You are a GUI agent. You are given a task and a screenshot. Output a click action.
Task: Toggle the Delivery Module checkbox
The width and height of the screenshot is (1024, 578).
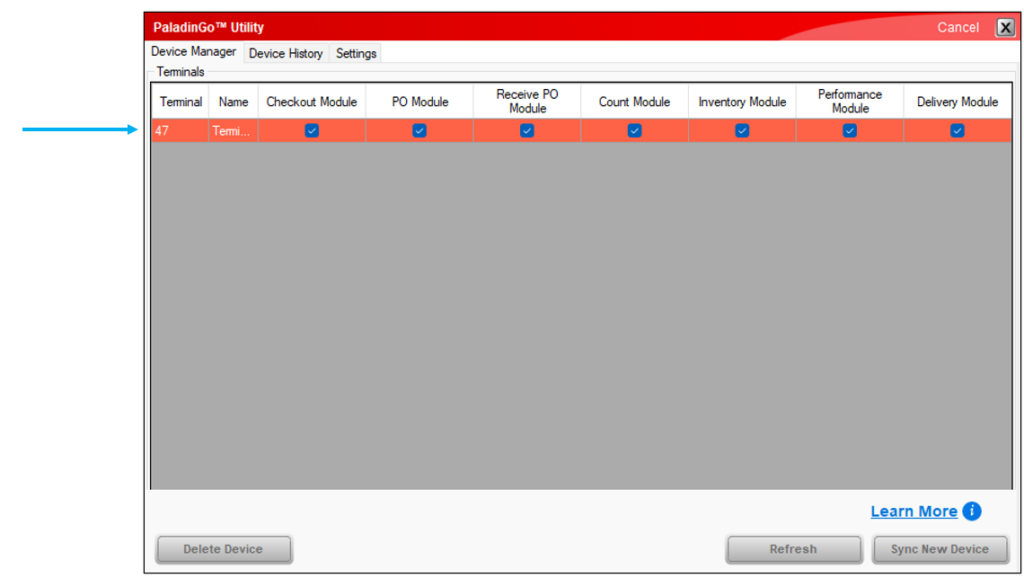tap(957, 131)
